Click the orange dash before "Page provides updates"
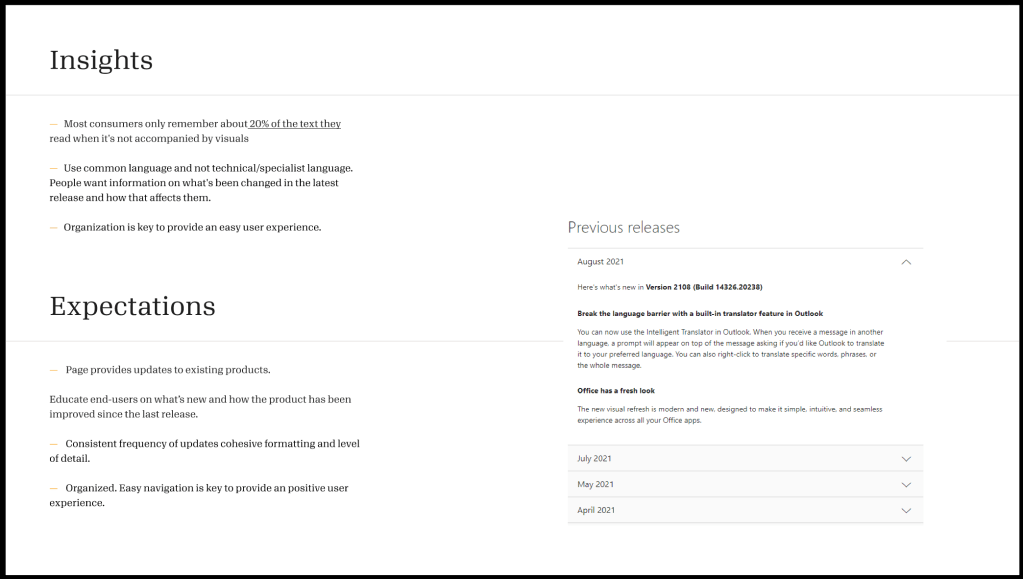The image size is (1023, 579). (x=54, y=370)
